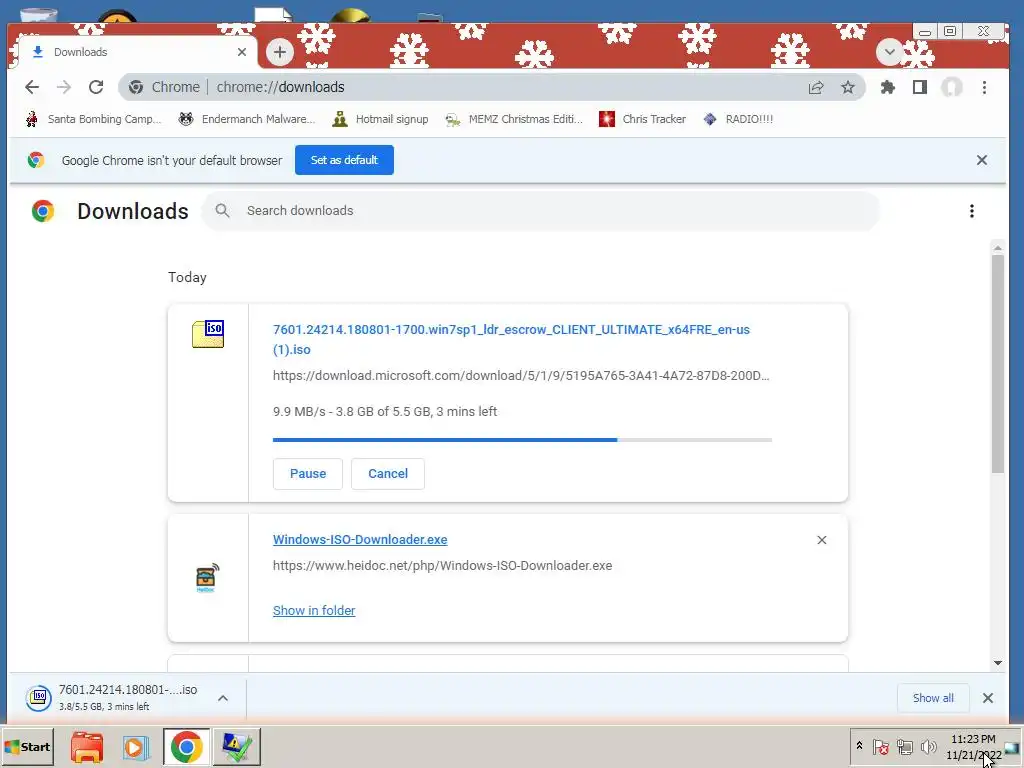Expand download shelf item options chevron
The image size is (1024, 768).
tap(223, 698)
